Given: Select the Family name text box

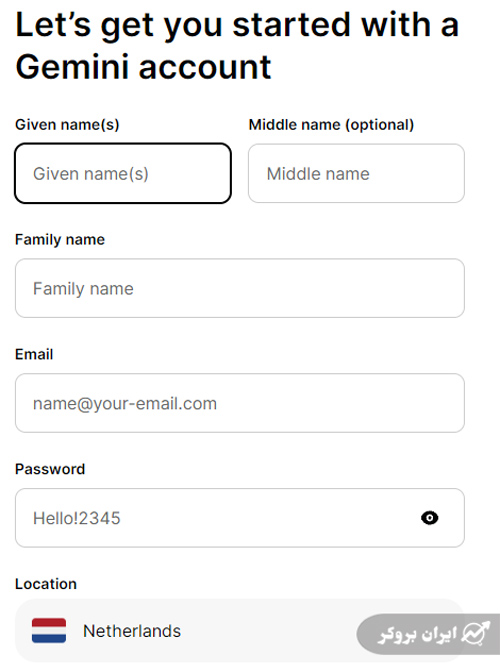Looking at the screenshot, I should [x=240, y=288].
